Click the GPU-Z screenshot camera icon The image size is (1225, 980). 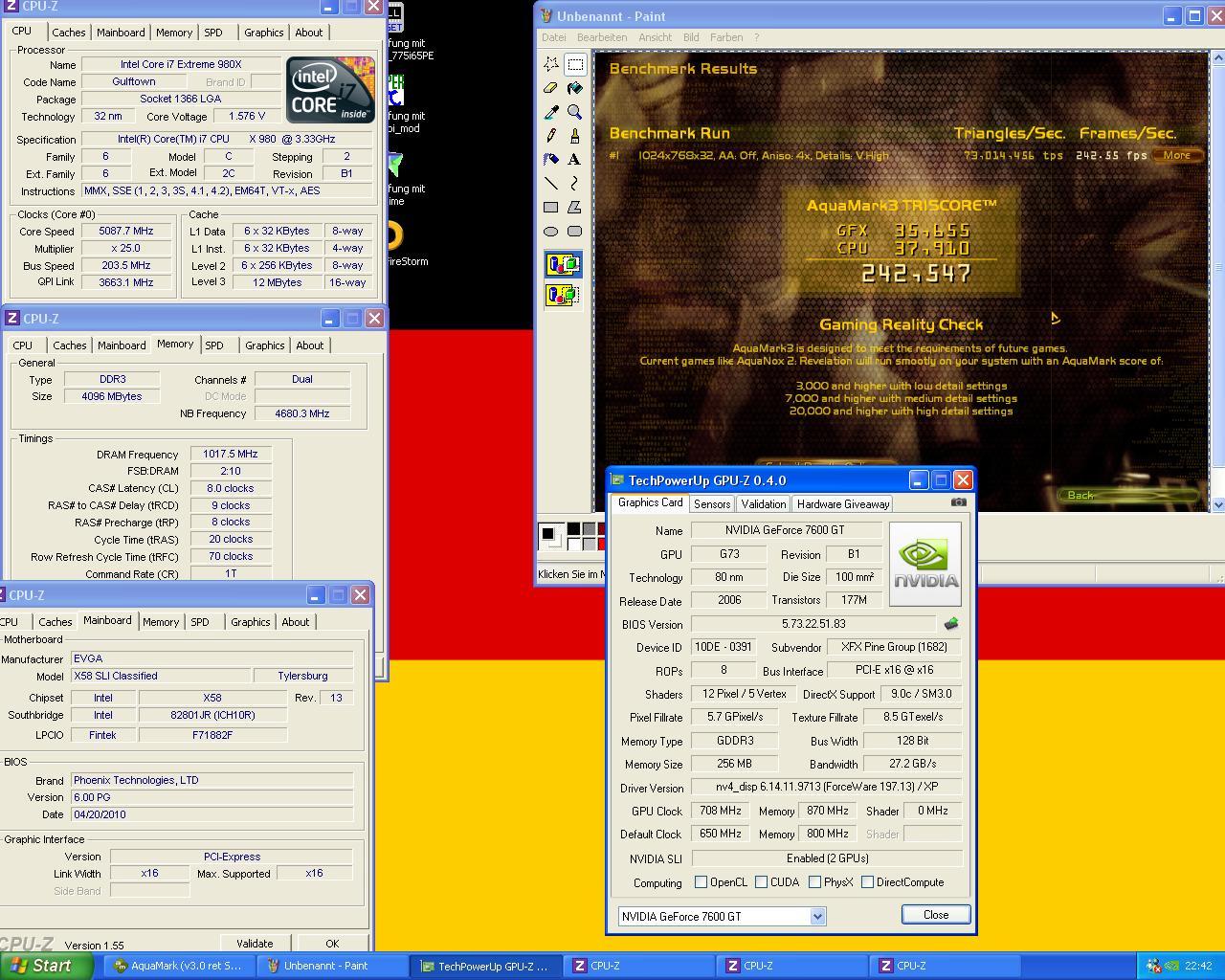tap(959, 501)
